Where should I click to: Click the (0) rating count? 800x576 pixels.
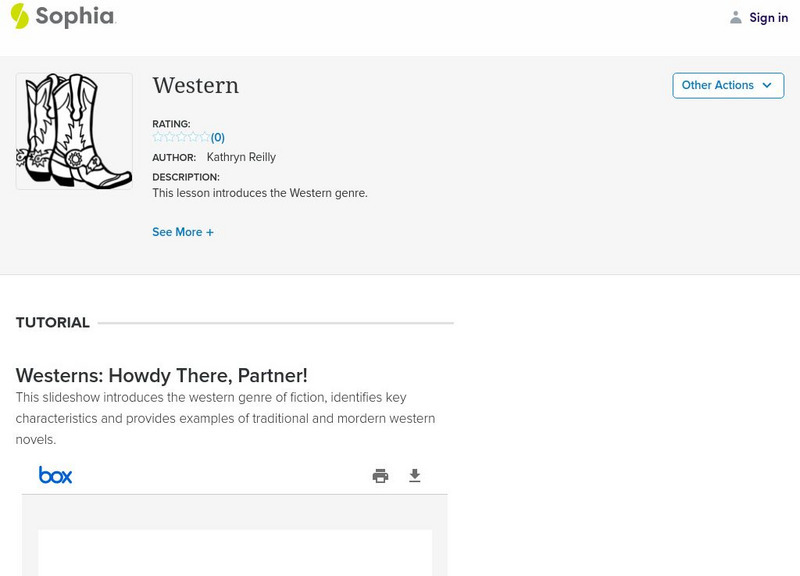pyautogui.click(x=218, y=138)
